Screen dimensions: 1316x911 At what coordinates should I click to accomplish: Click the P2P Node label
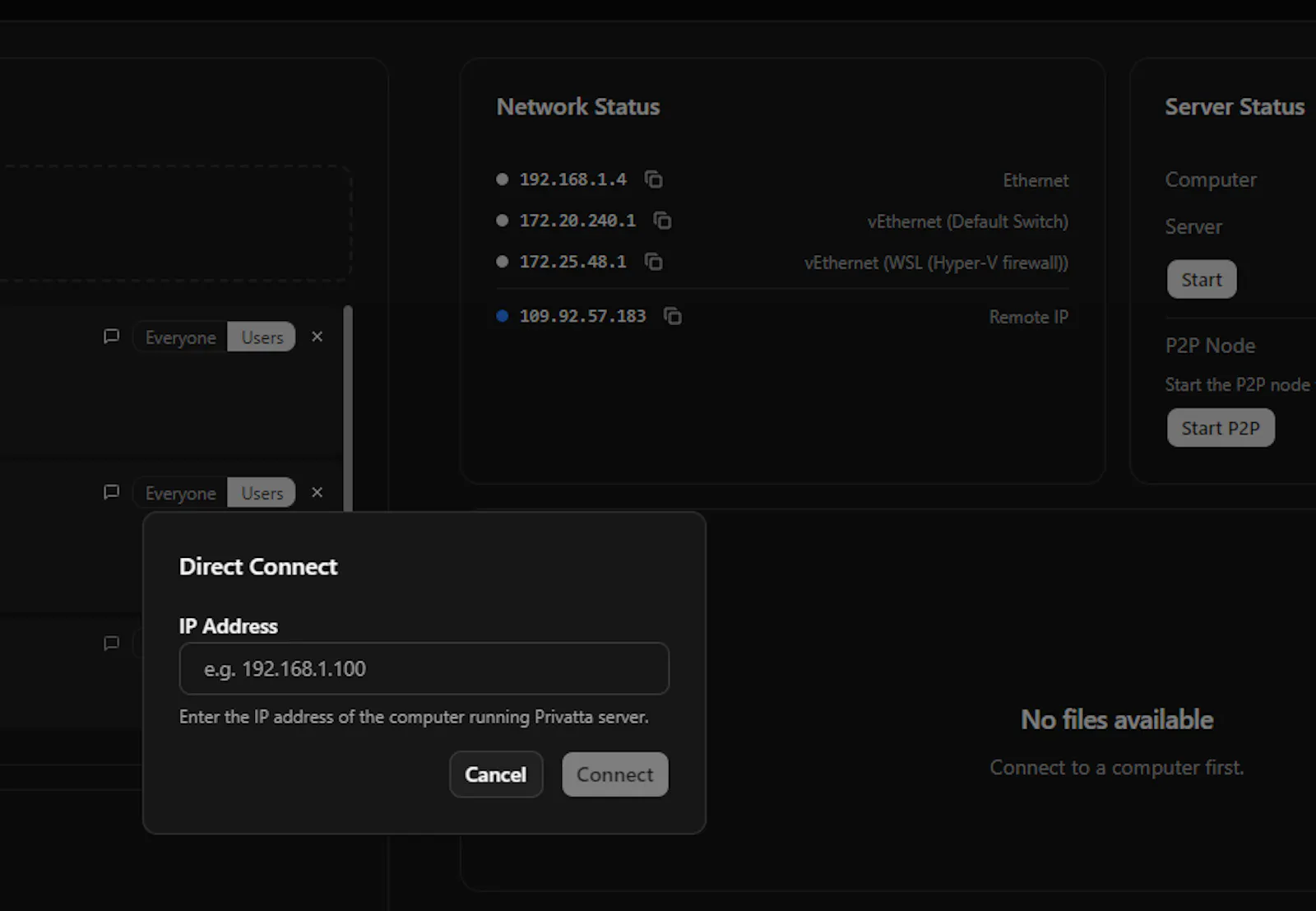coord(1210,346)
